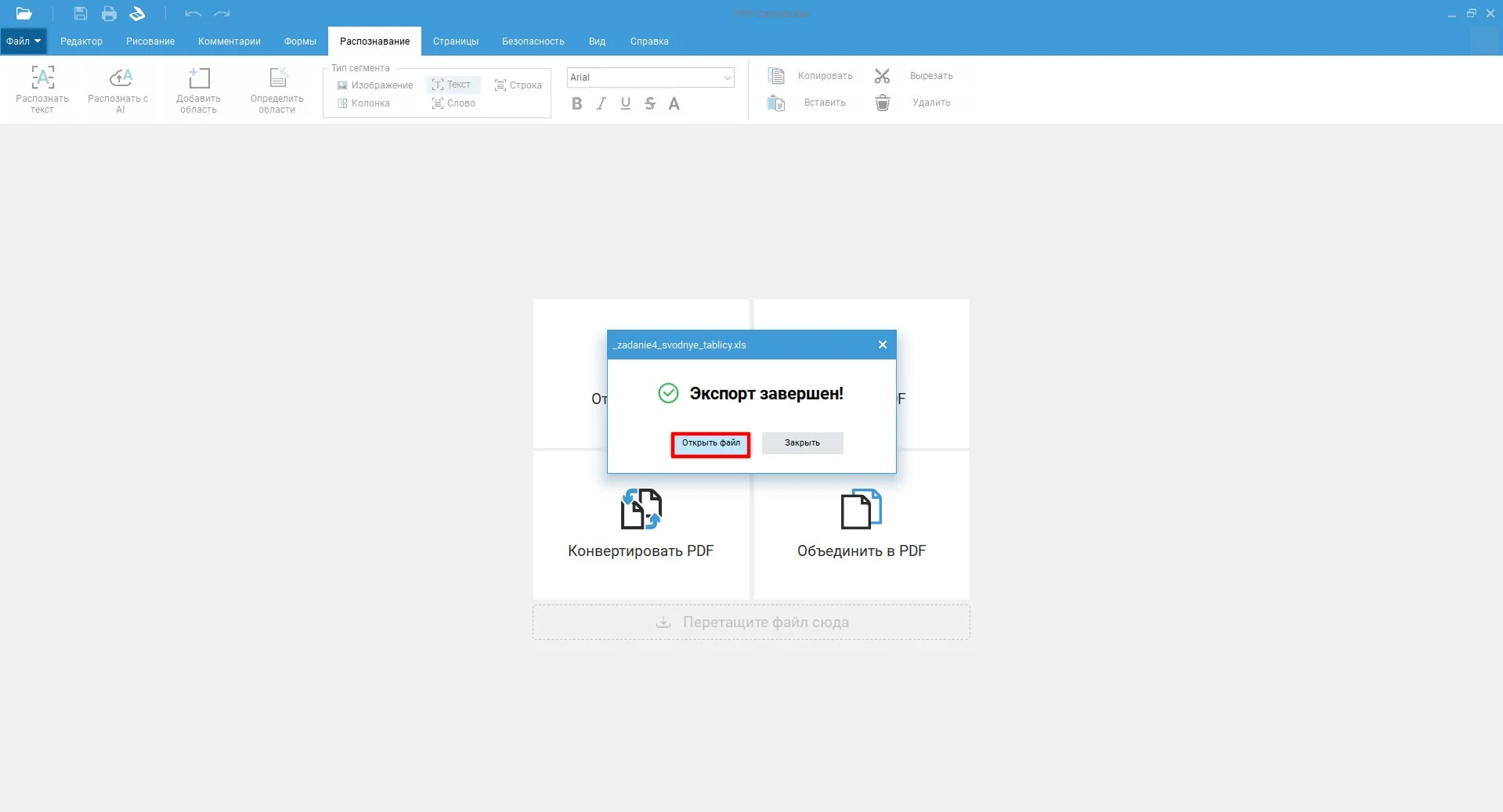This screenshot has height=812, width=1503.
Task: Open the Файл dropdown menu
Action: (23, 42)
